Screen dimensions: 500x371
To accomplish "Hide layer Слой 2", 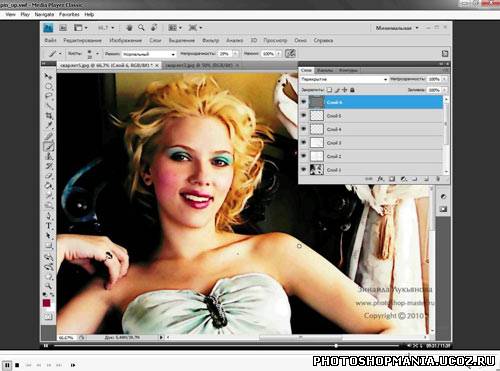I will (304, 156).
